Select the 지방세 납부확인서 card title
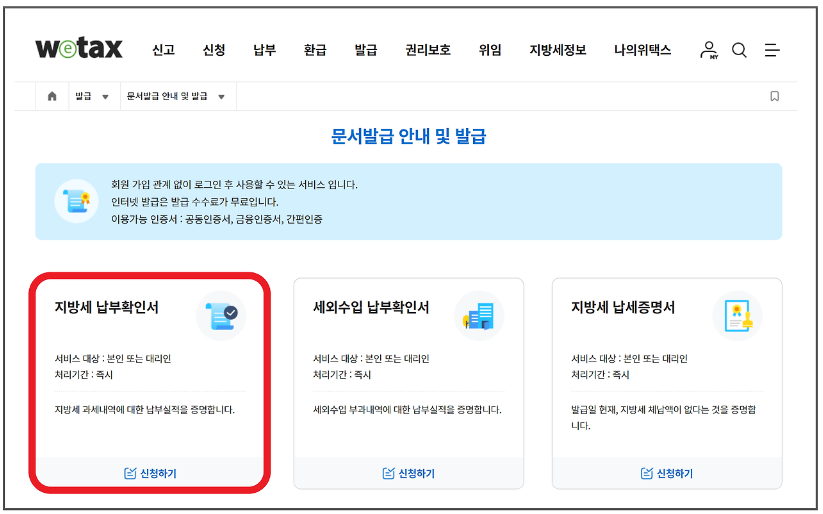The width and height of the screenshot is (823, 514). coord(107,307)
